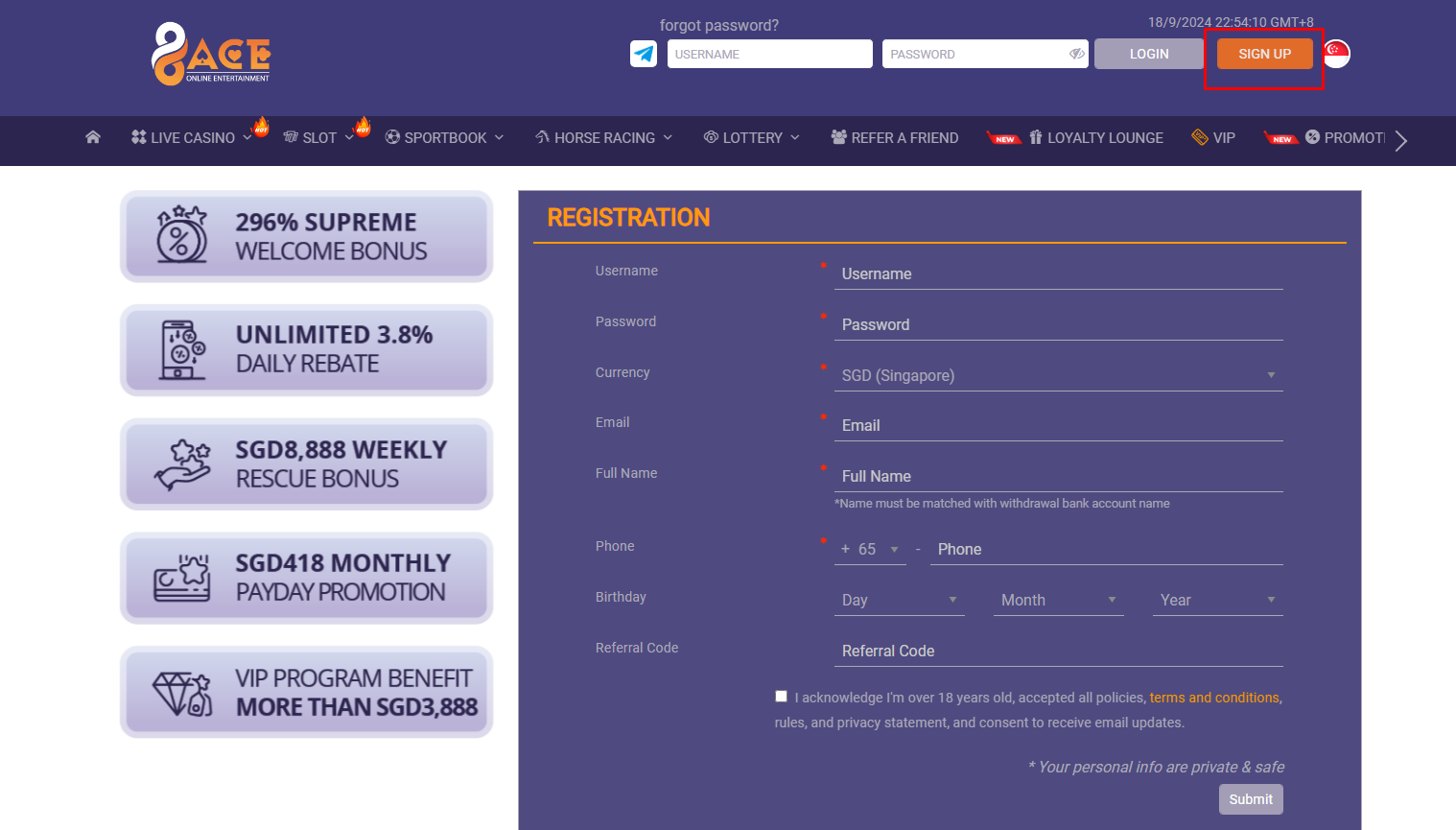The width and height of the screenshot is (1456, 830).
Task: Click the VIP ticket icon
Action: coord(1199,137)
